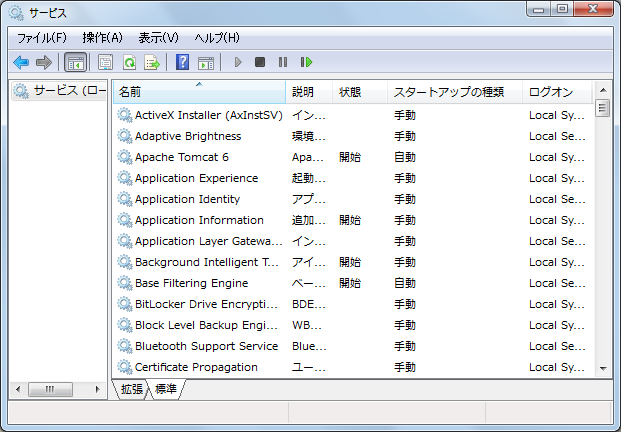Open the ファイル(F) menu
This screenshot has height=432, width=621.
41,37
